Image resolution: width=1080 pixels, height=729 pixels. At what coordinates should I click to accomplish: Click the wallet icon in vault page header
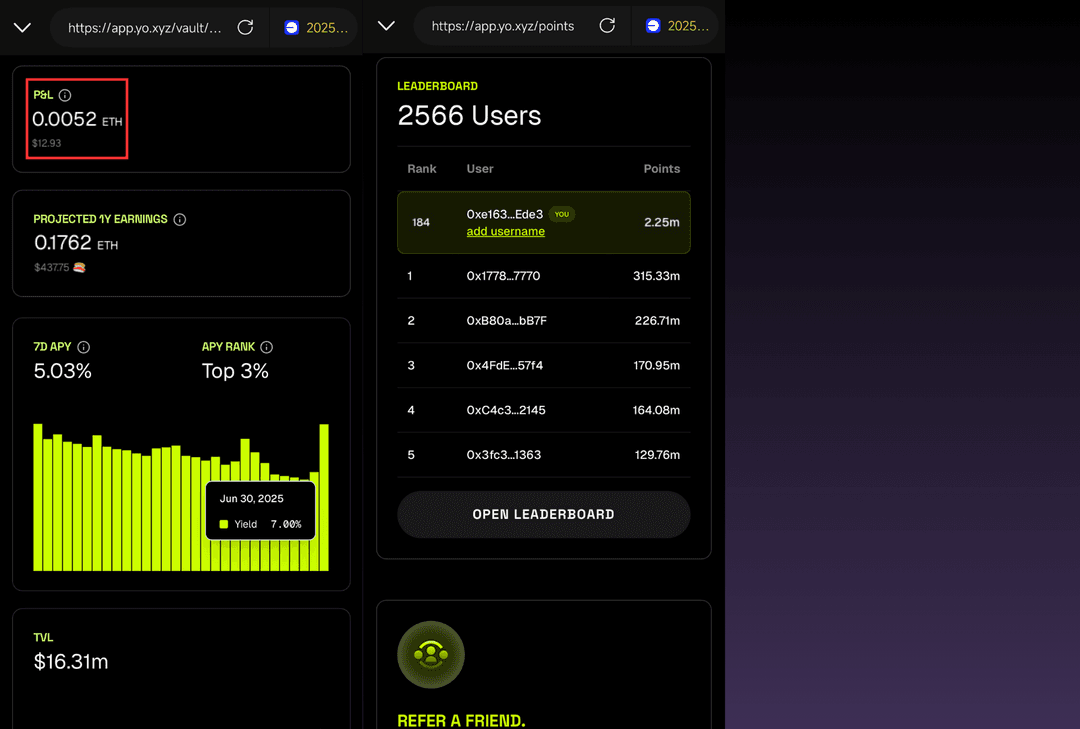coord(292,27)
